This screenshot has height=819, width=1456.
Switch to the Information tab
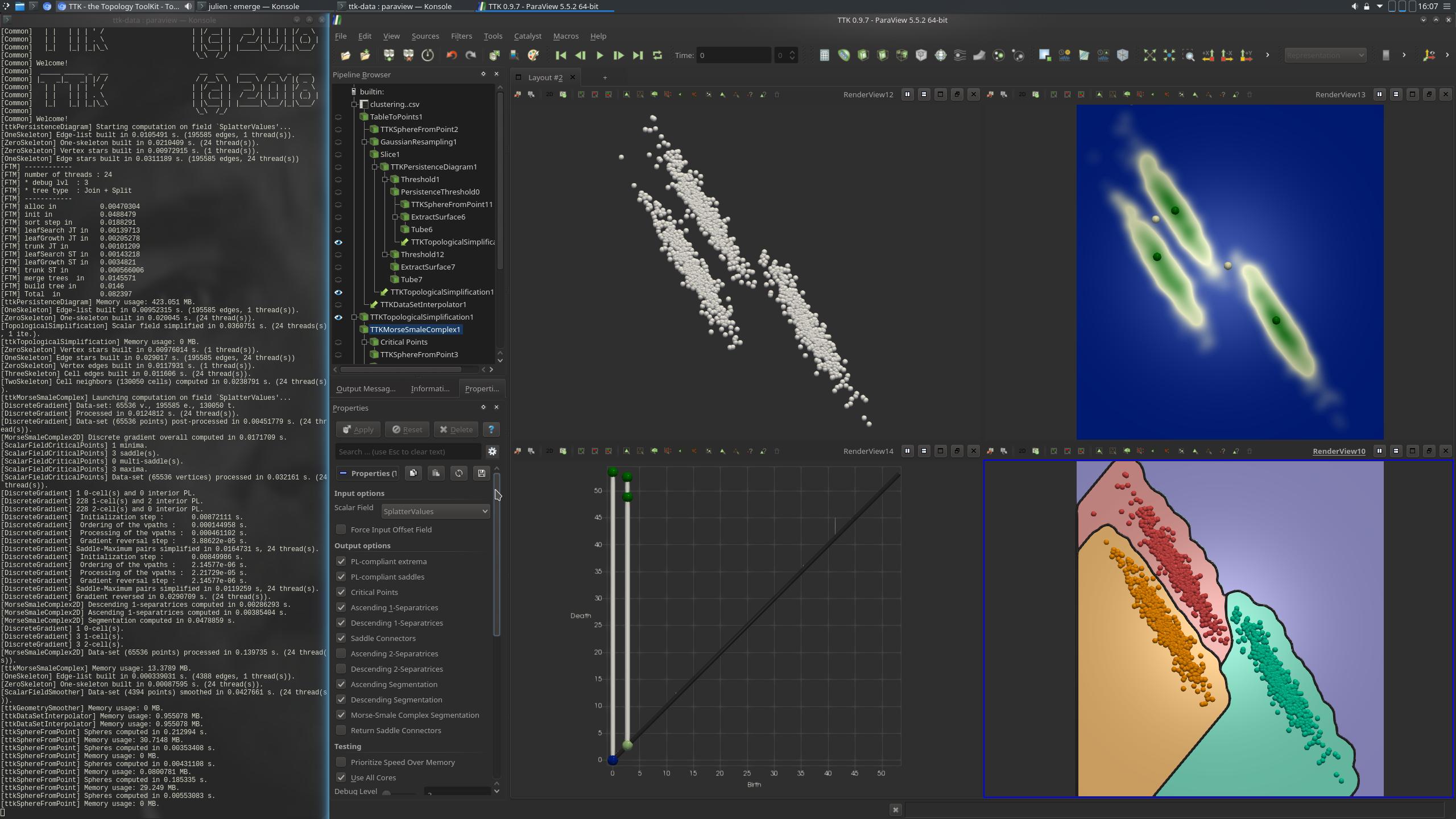pyautogui.click(x=429, y=388)
